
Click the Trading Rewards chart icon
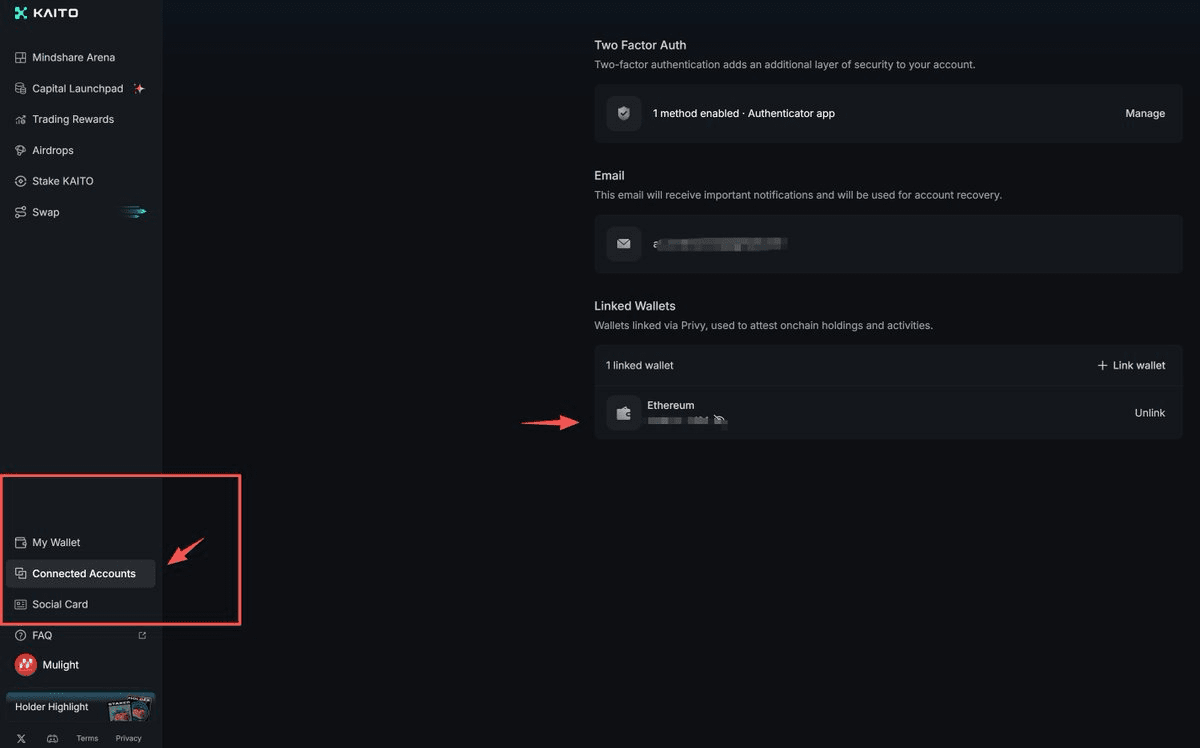21,120
